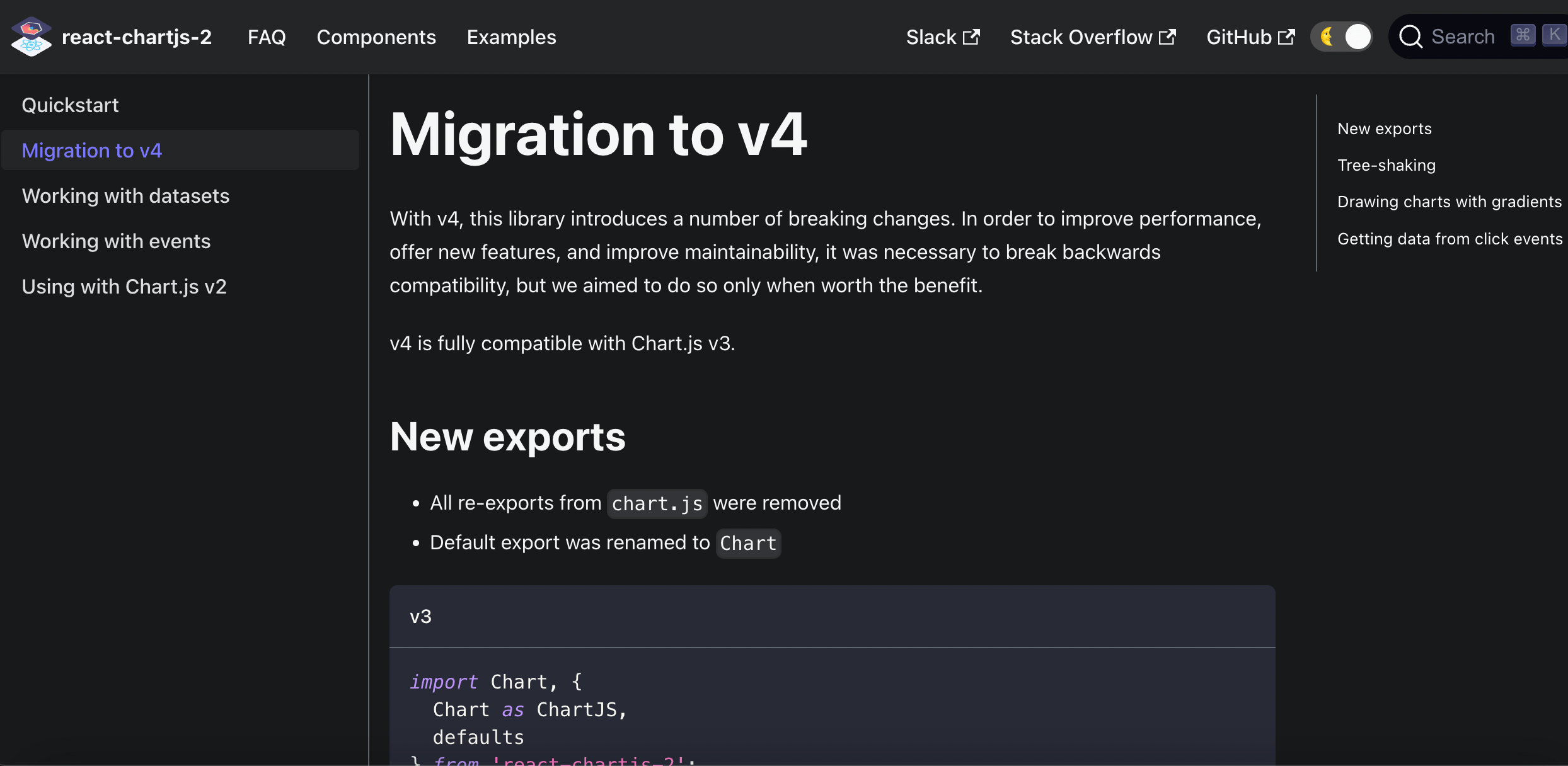Click the react-chartjs-2 logo icon
The width and height of the screenshot is (1568, 766).
pyautogui.click(x=31, y=37)
